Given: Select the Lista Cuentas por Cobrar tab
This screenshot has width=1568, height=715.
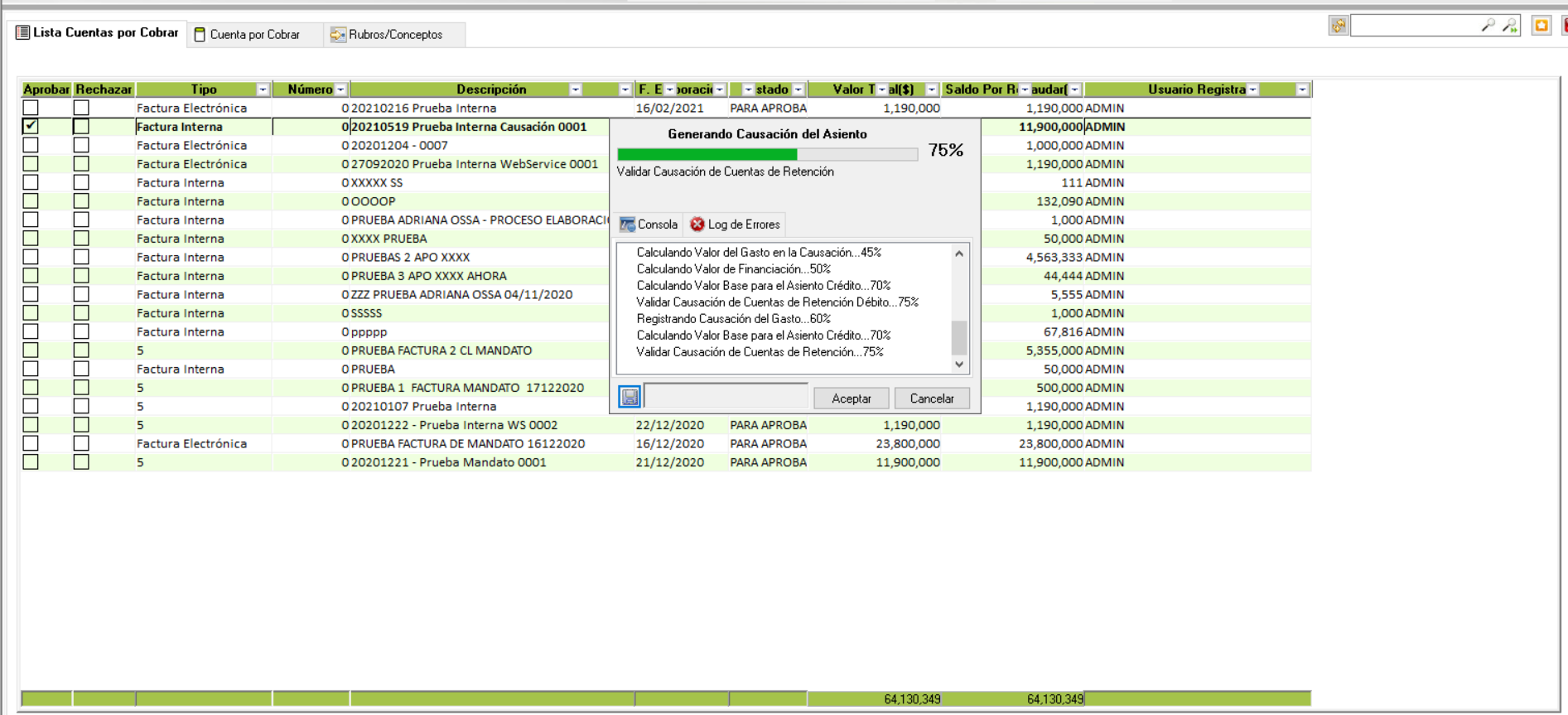Looking at the screenshot, I should [98, 33].
